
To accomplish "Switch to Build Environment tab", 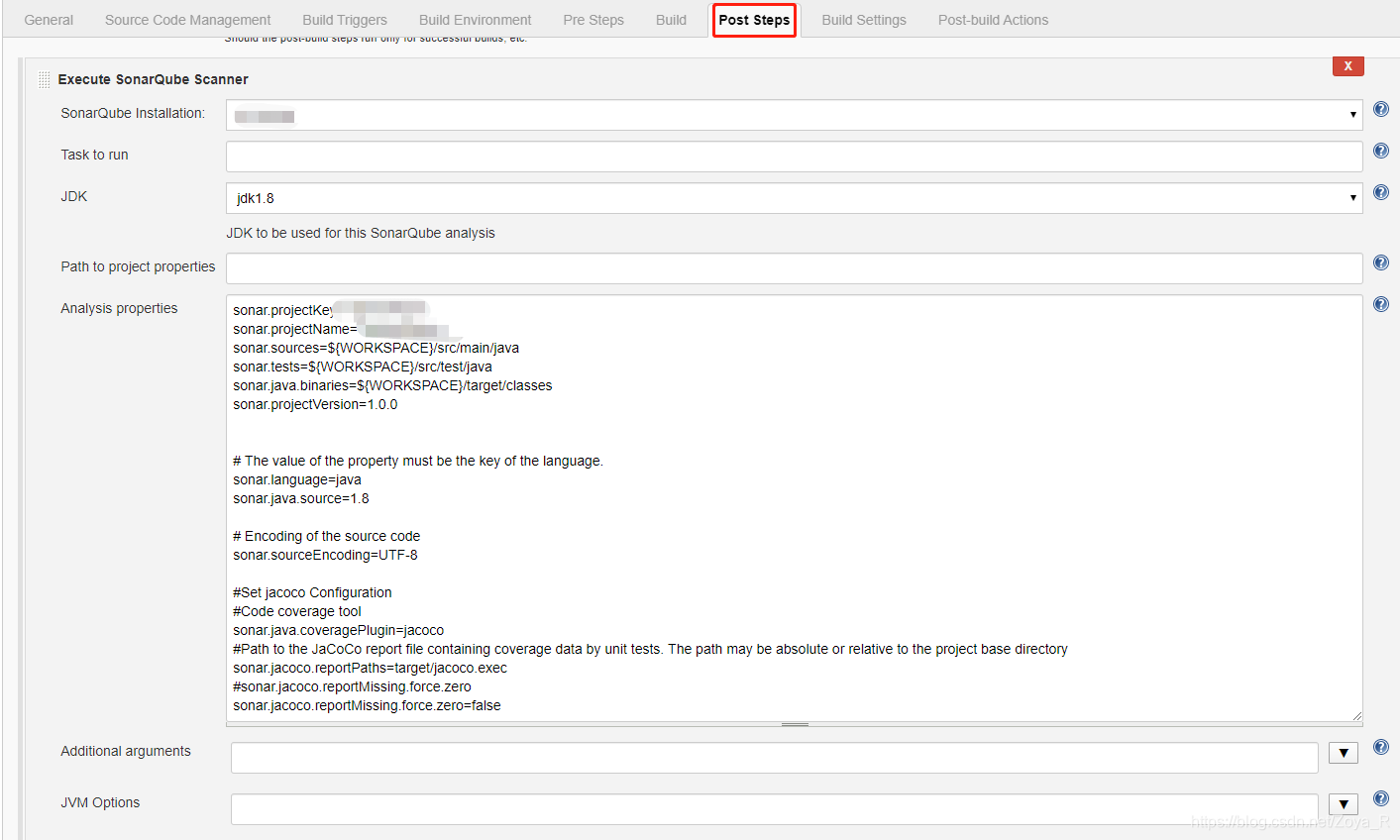I will [x=476, y=20].
